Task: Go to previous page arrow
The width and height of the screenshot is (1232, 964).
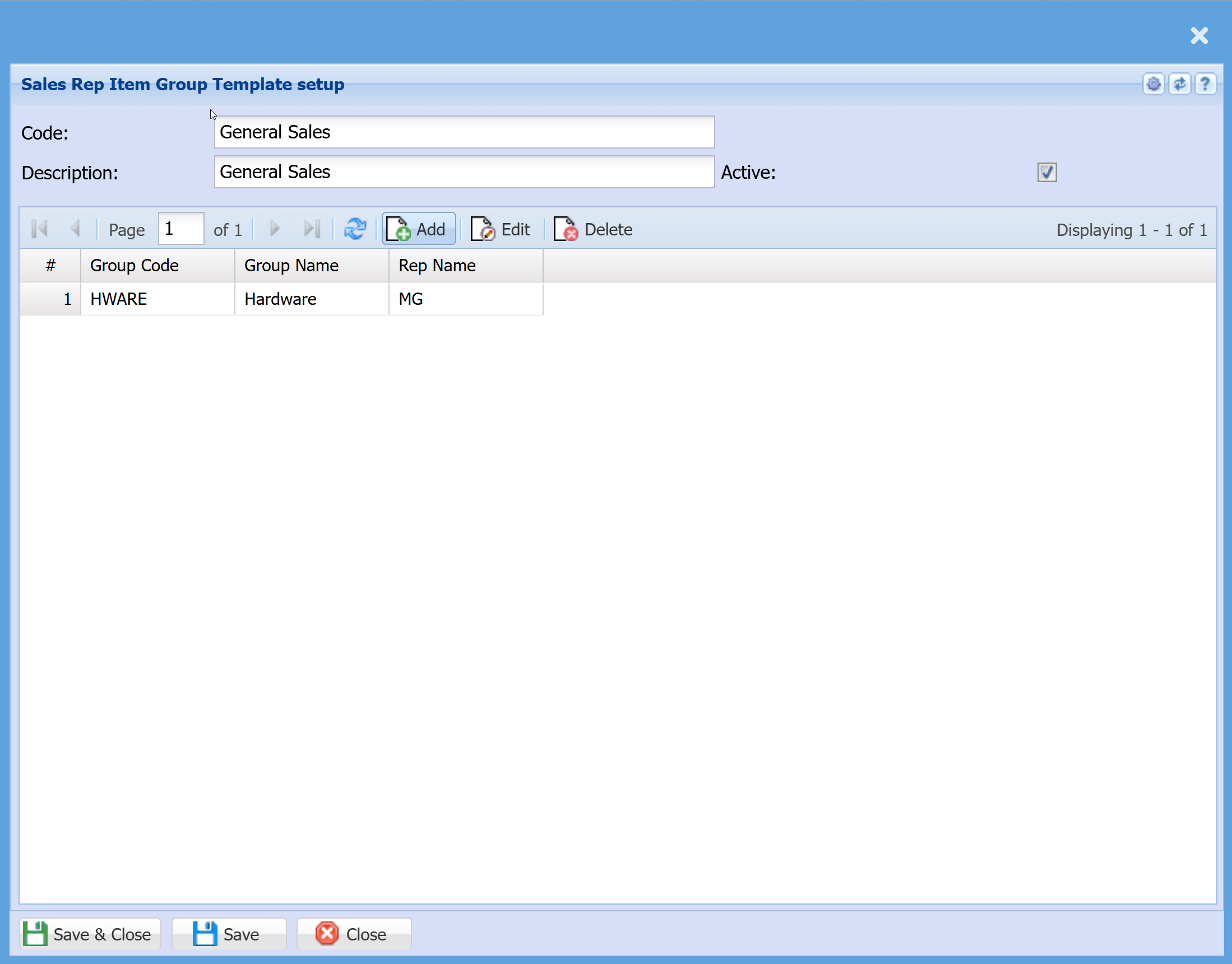Action: [75, 229]
